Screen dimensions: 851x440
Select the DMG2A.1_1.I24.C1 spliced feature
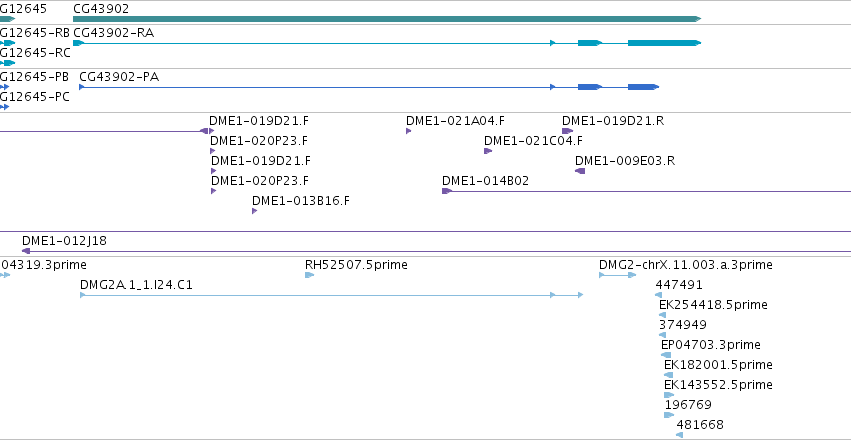(332, 295)
